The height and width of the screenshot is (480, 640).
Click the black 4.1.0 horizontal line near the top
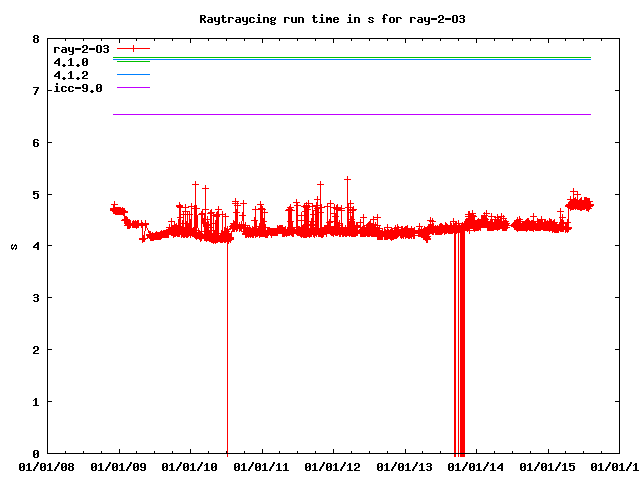(350, 58)
